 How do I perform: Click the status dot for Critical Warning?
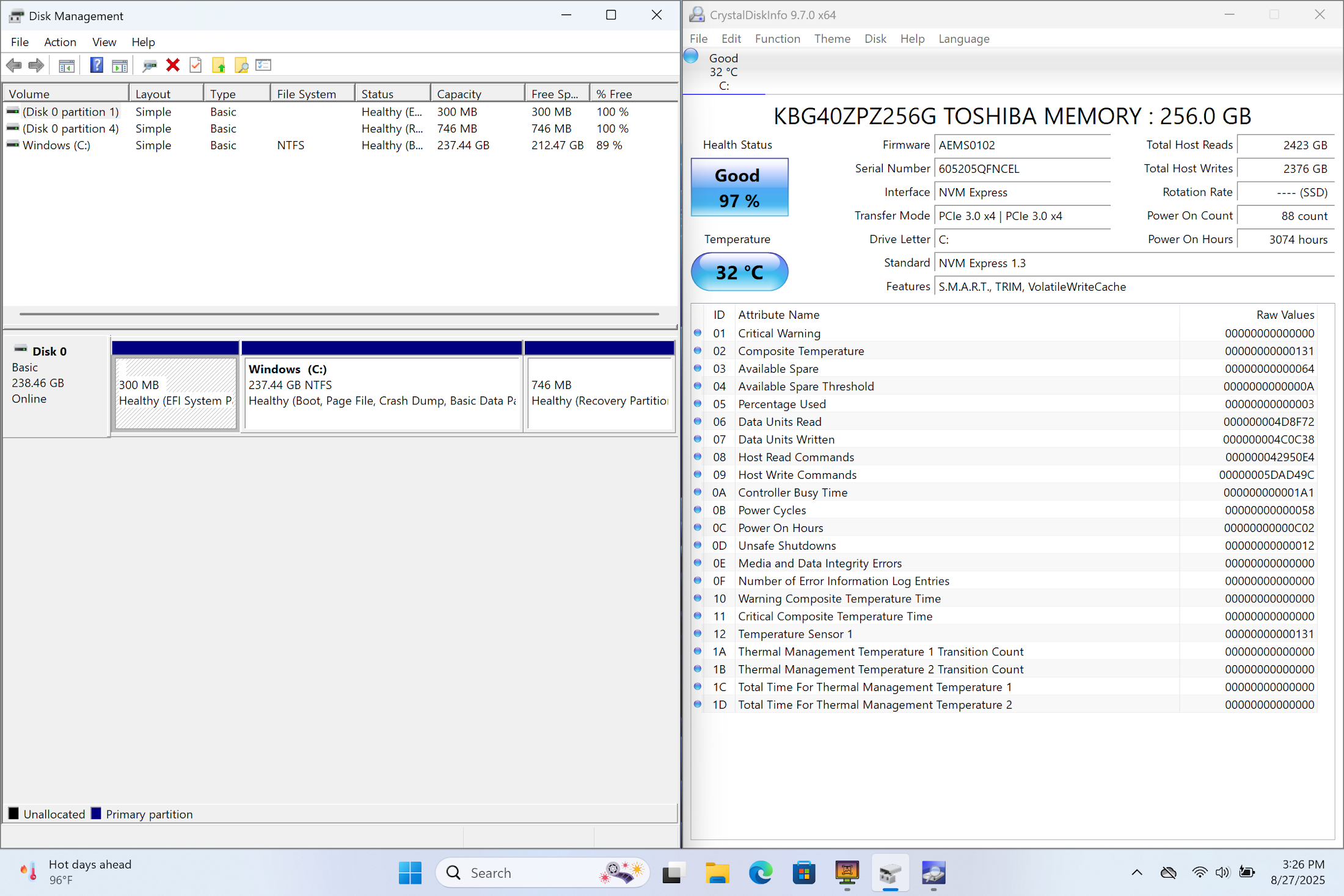[x=698, y=333]
